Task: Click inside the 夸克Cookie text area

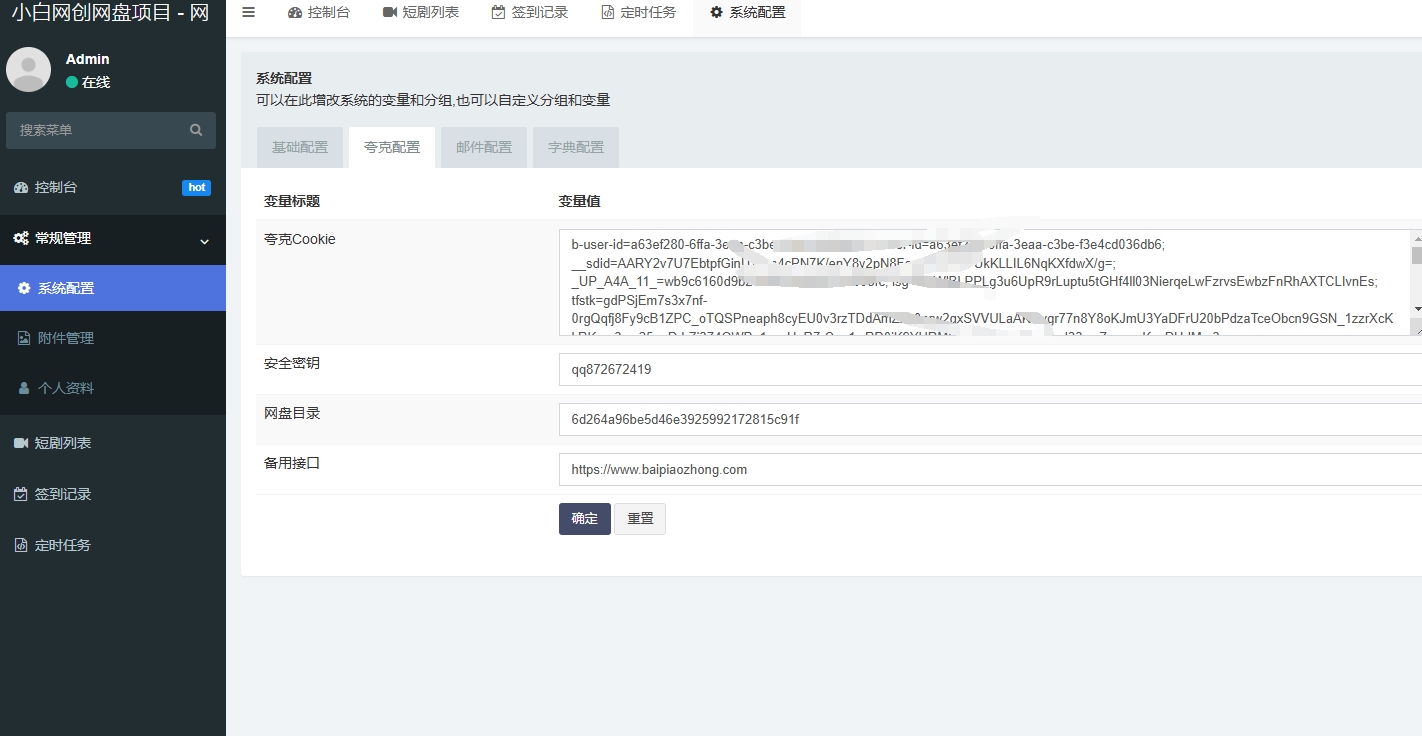Action: point(985,283)
